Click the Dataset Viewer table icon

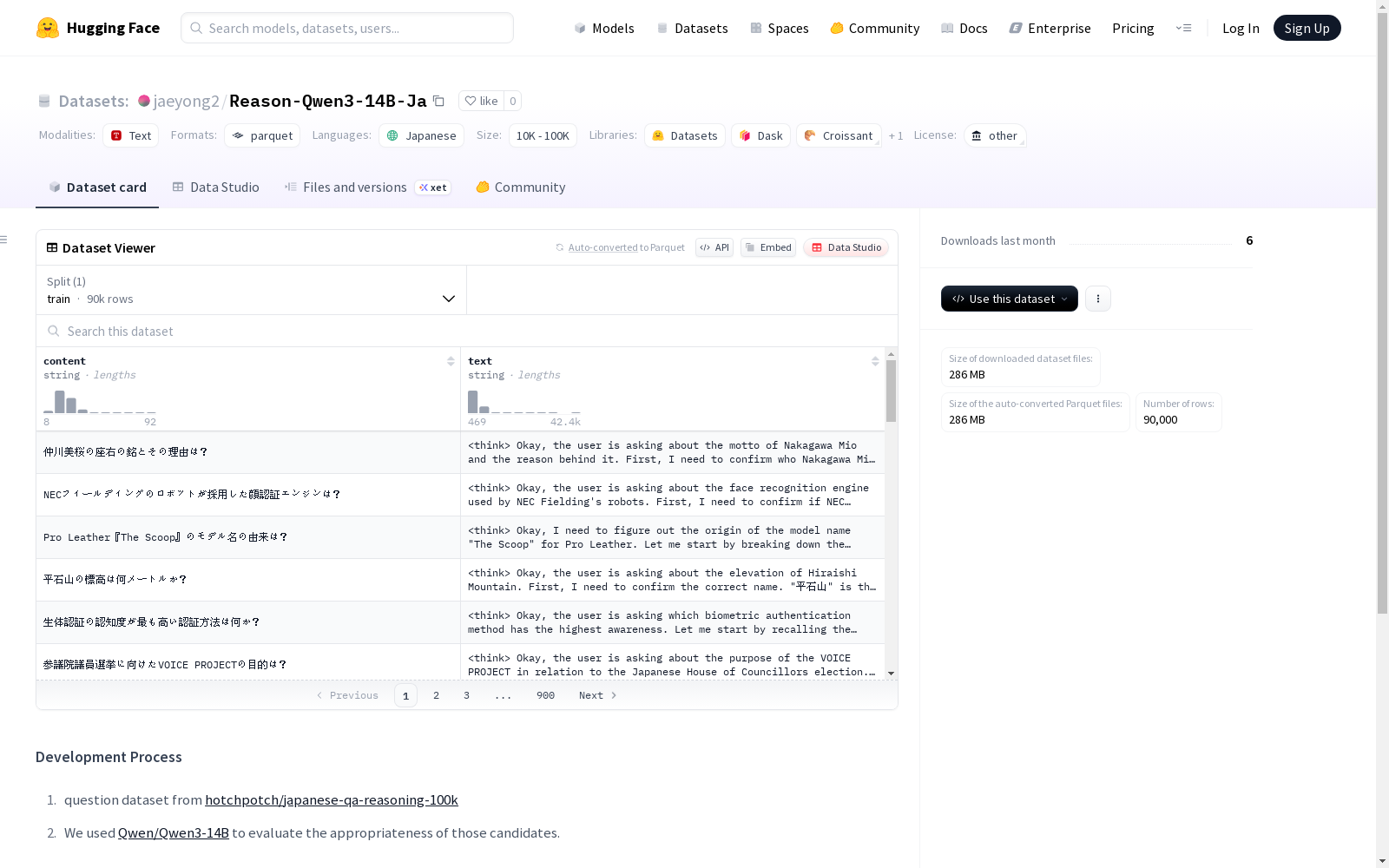[x=52, y=247]
